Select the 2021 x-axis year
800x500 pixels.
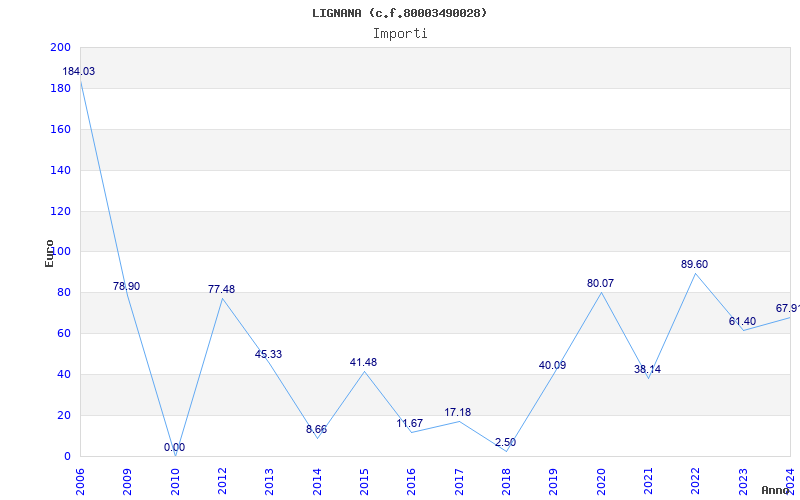click(x=648, y=482)
